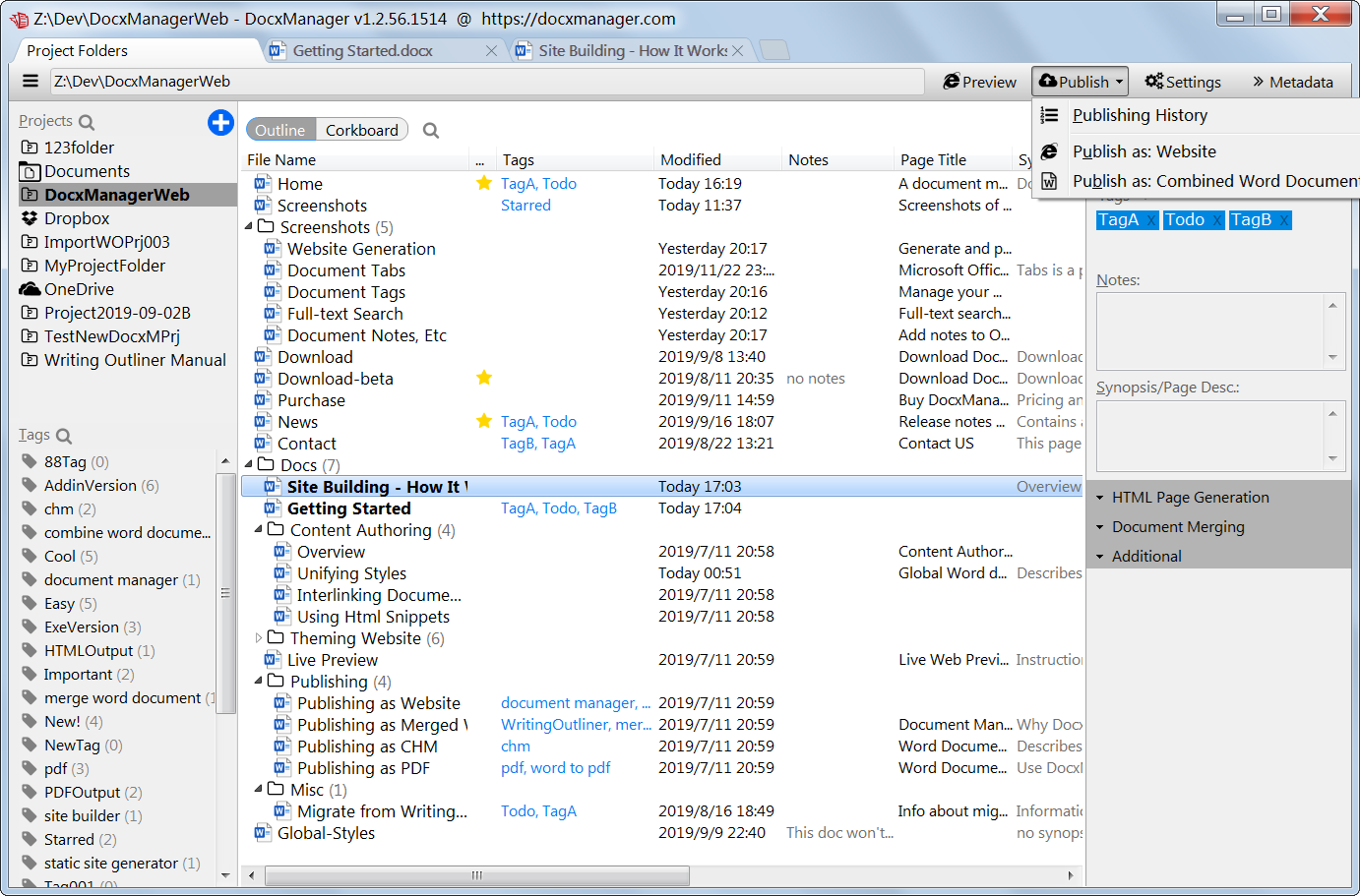Click the Notes box scroll down arrow
The width and height of the screenshot is (1360, 896).
(1332, 357)
